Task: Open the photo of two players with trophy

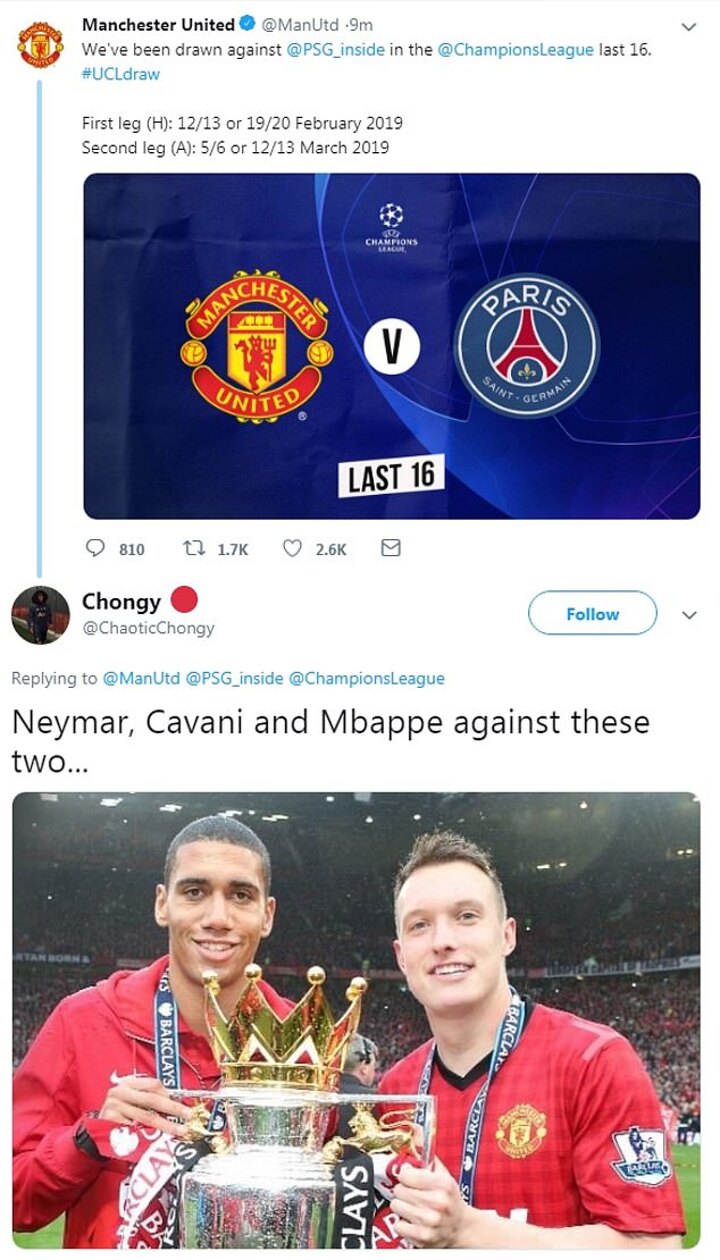Action: pyautogui.click(x=355, y=1020)
